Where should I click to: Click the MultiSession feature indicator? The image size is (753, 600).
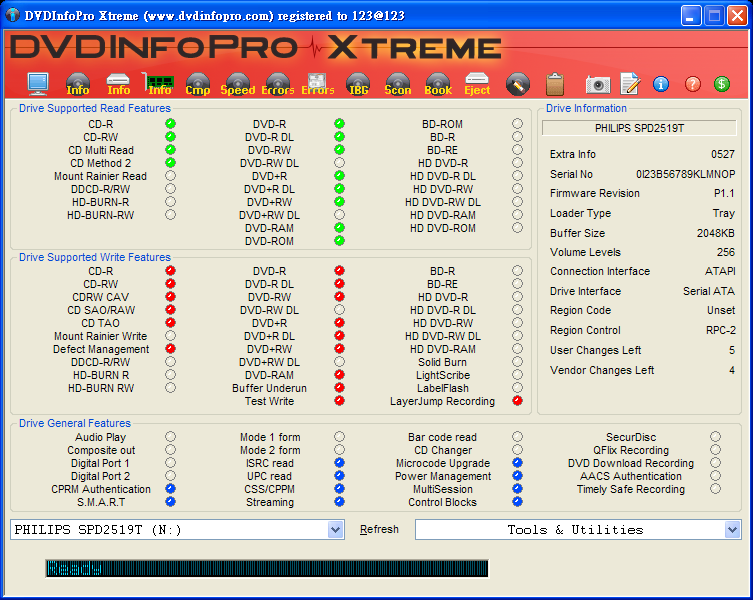point(517,489)
